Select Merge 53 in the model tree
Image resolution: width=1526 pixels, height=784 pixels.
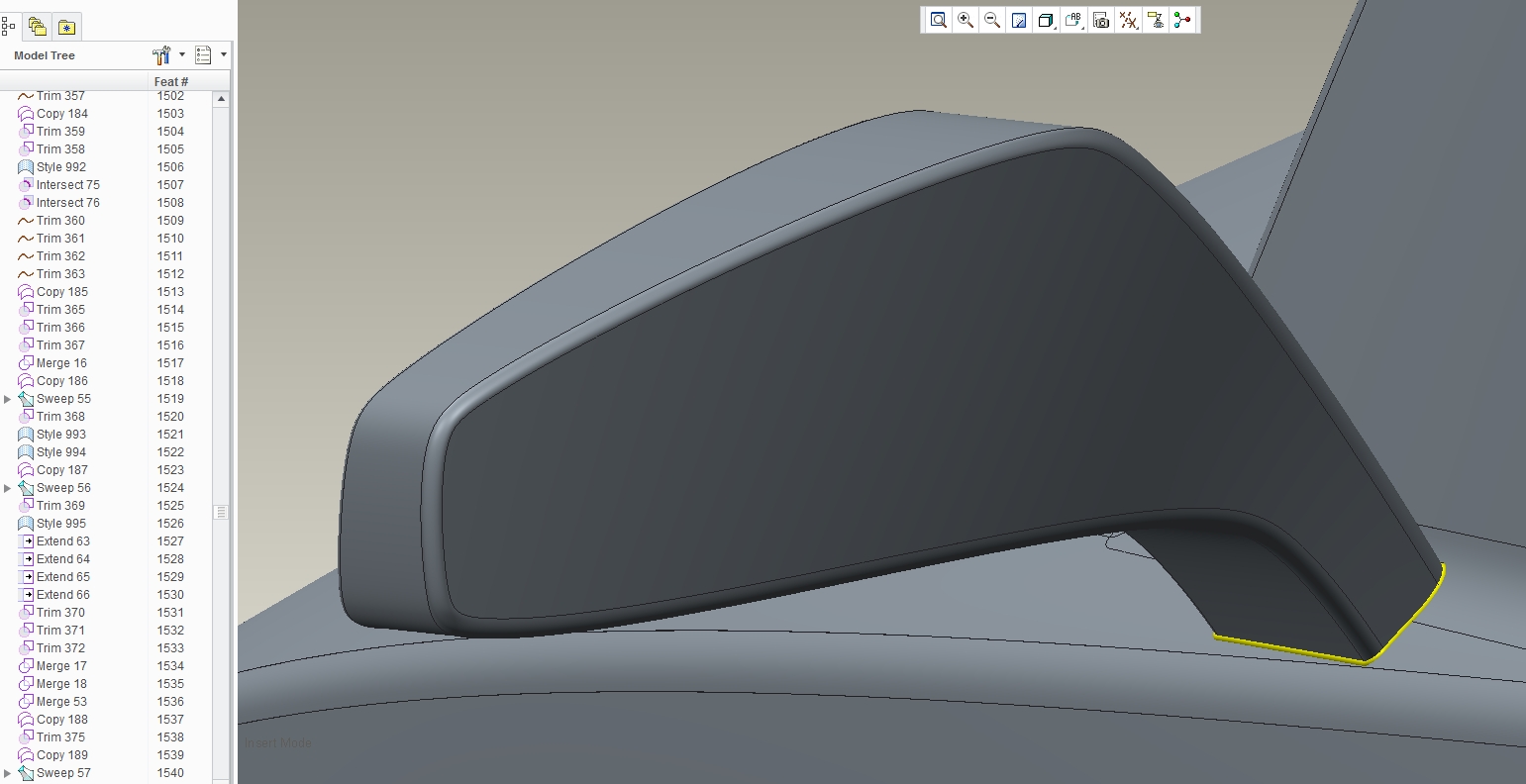(61, 702)
